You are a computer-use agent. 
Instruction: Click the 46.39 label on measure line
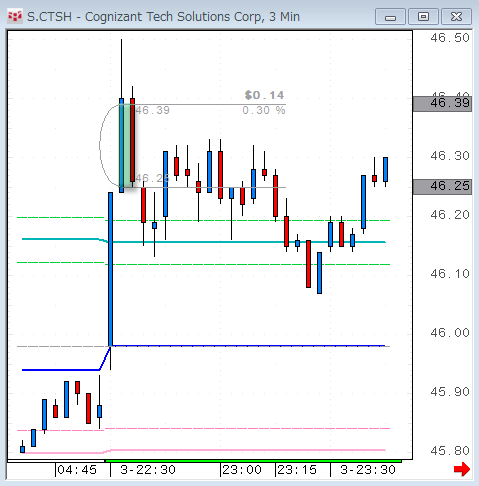pyautogui.click(x=153, y=110)
